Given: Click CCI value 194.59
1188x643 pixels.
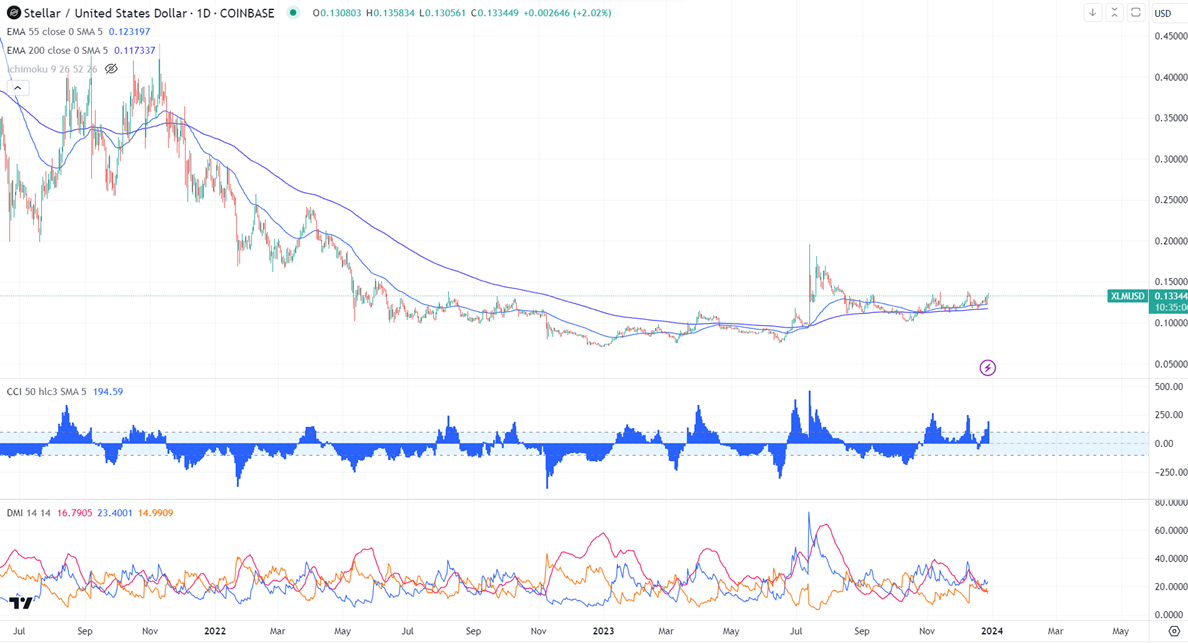Looking at the screenshot, I should tap(108, 392).
